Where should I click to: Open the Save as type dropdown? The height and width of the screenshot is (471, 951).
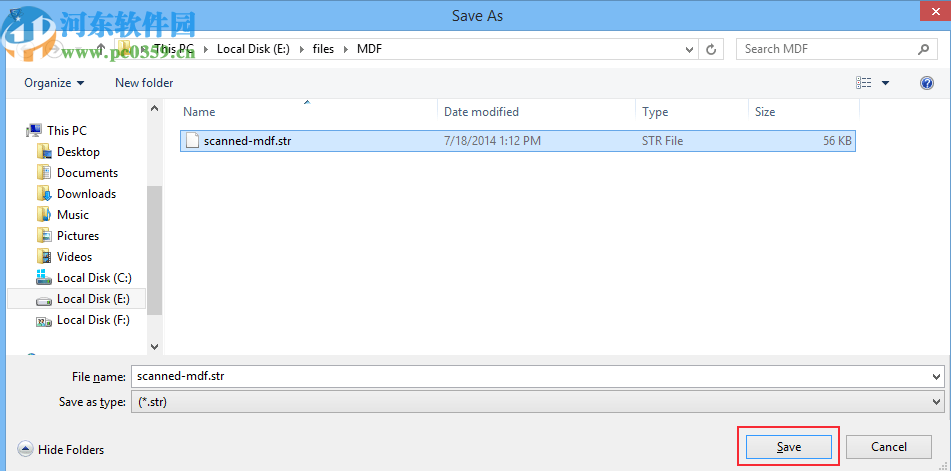point(537,401)
